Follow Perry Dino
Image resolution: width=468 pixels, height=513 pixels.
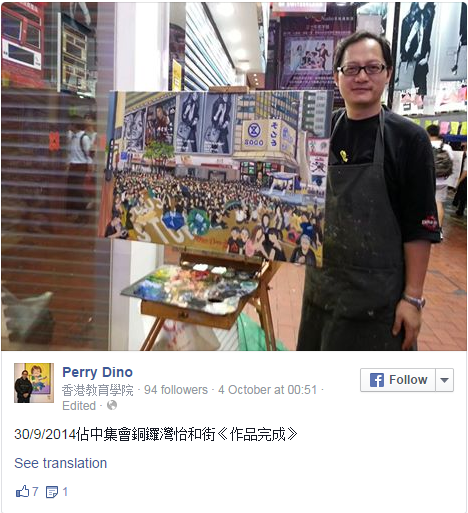pyautogui.click(x=398, y=380)
